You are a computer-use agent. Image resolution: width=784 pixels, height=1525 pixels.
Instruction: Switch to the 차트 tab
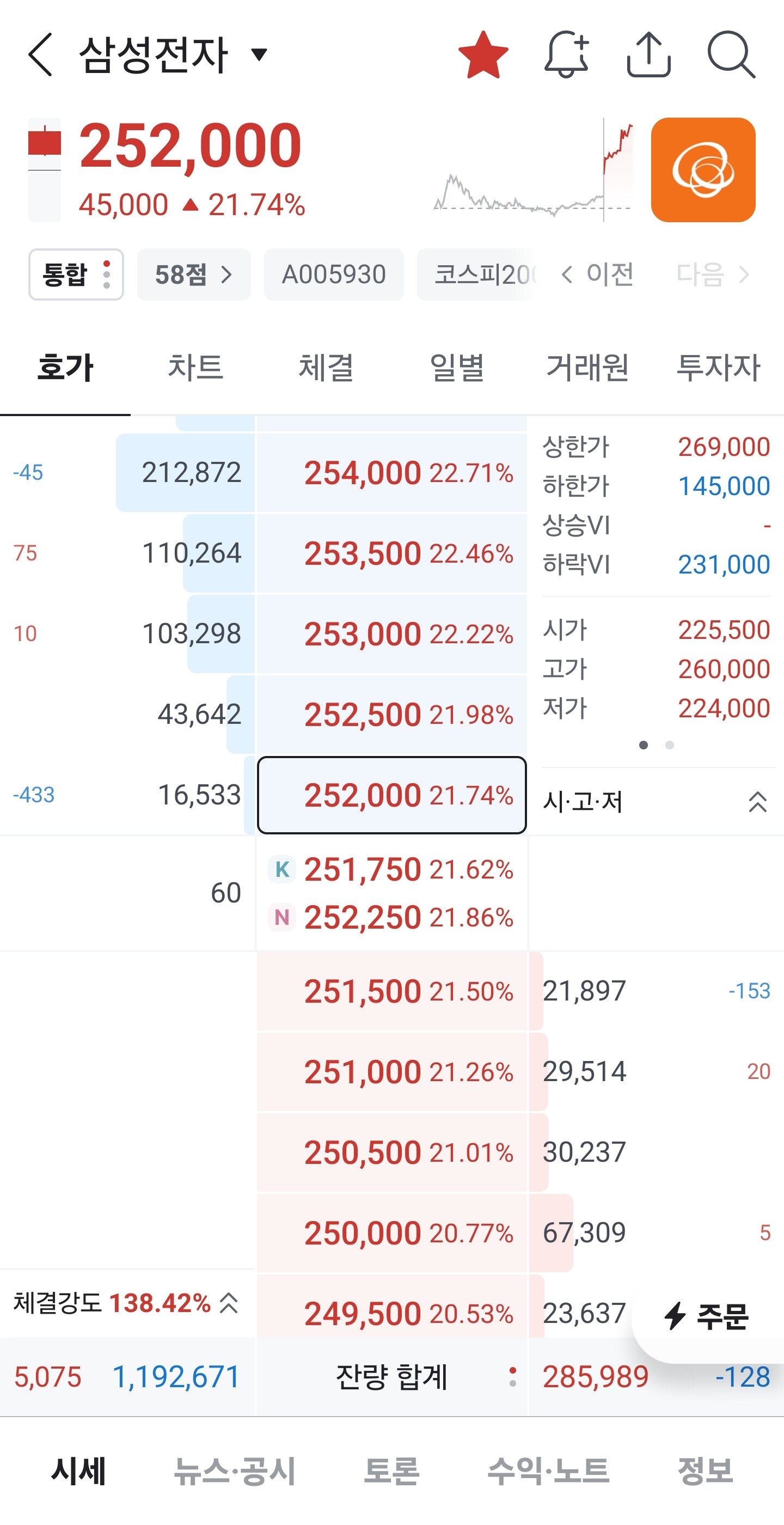click(196, 368)
